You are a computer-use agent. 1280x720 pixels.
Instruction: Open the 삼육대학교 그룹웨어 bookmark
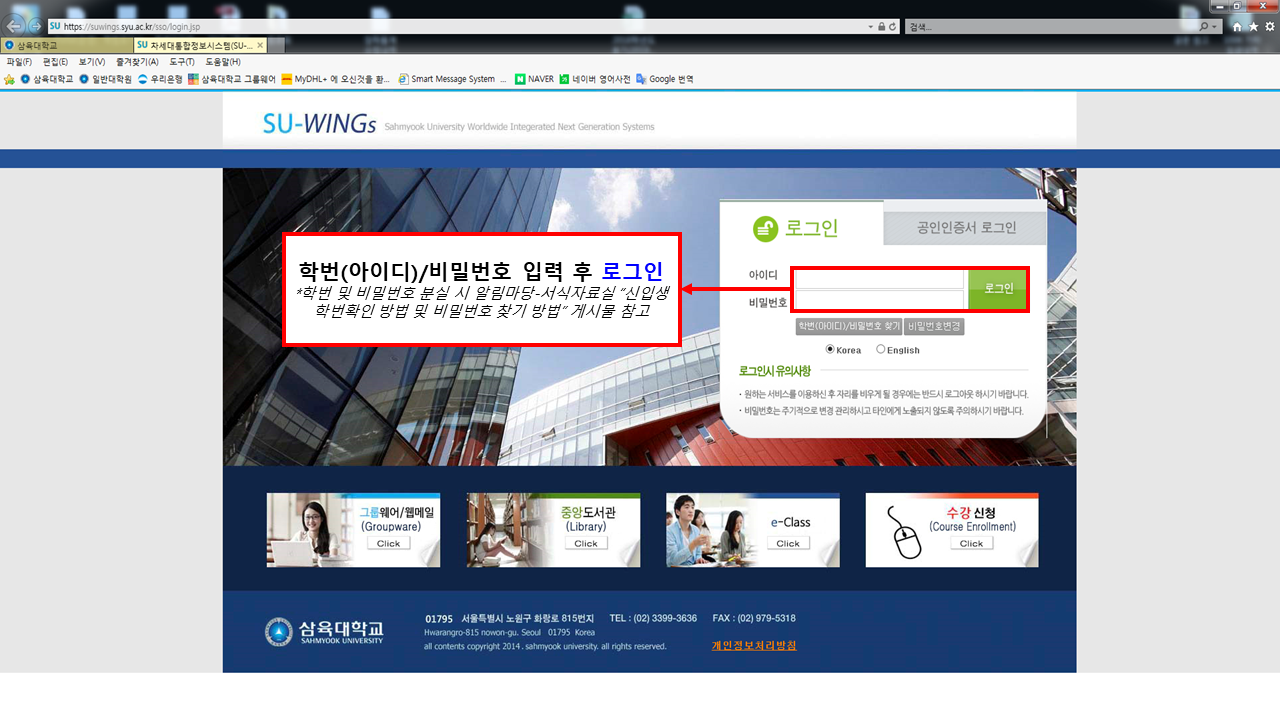click(x=231, y=79)
